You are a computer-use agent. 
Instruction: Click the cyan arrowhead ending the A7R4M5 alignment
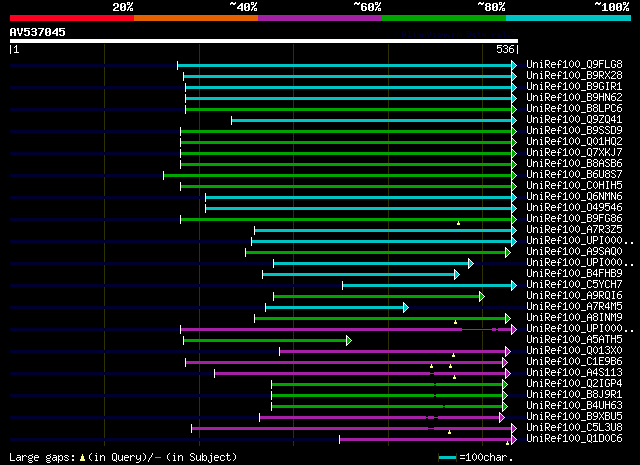pyautogui.click(x=406, y=307)
